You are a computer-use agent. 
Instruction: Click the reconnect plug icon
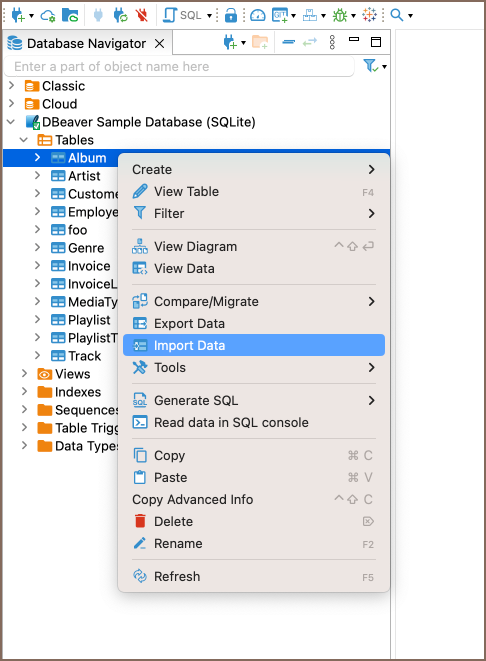[x=121, y=15]
